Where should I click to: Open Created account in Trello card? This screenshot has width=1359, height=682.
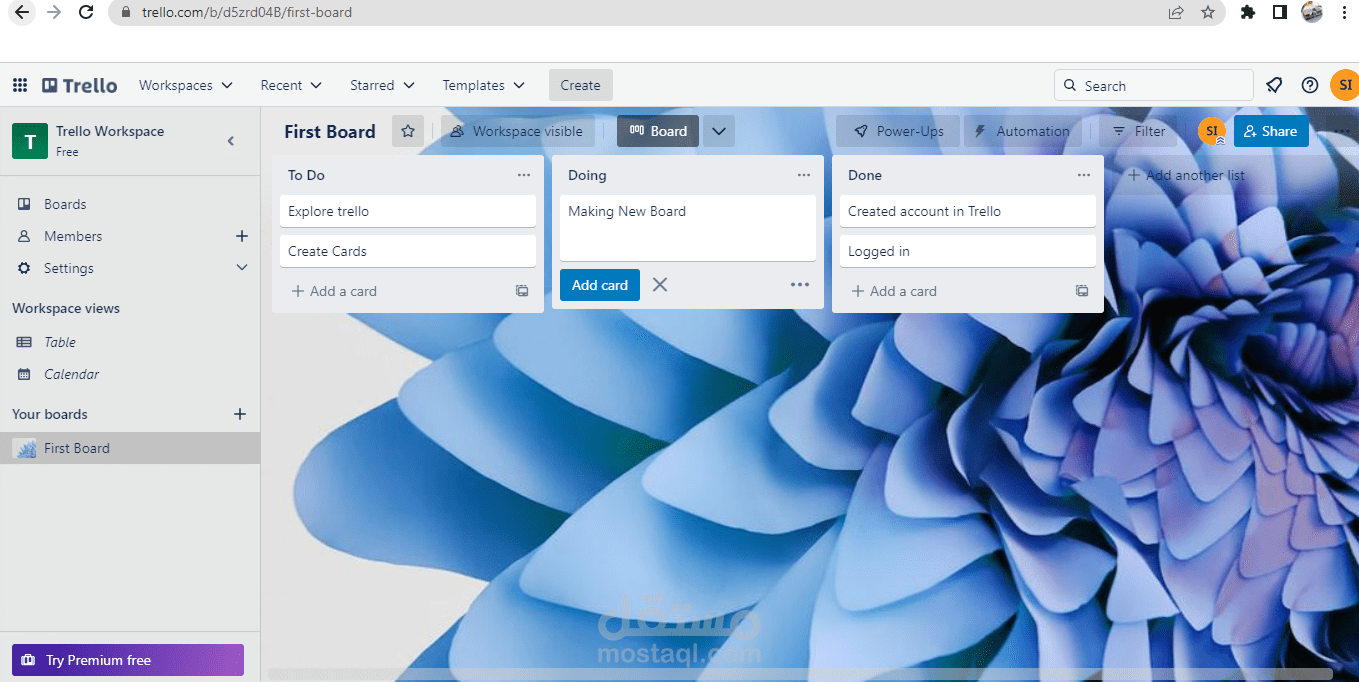point(968,211)
